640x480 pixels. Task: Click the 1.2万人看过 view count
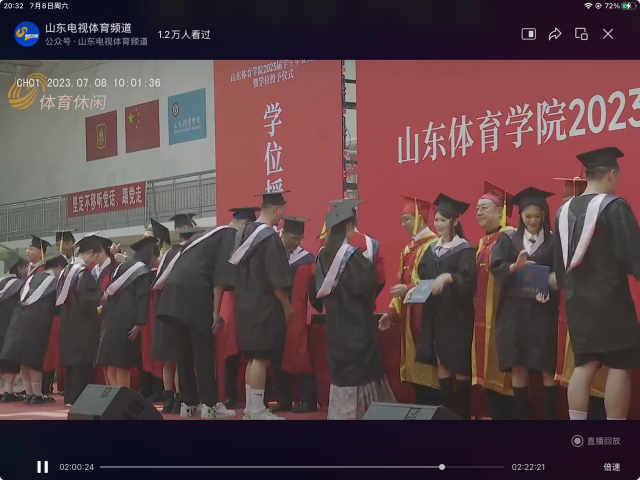coord(184,34)
